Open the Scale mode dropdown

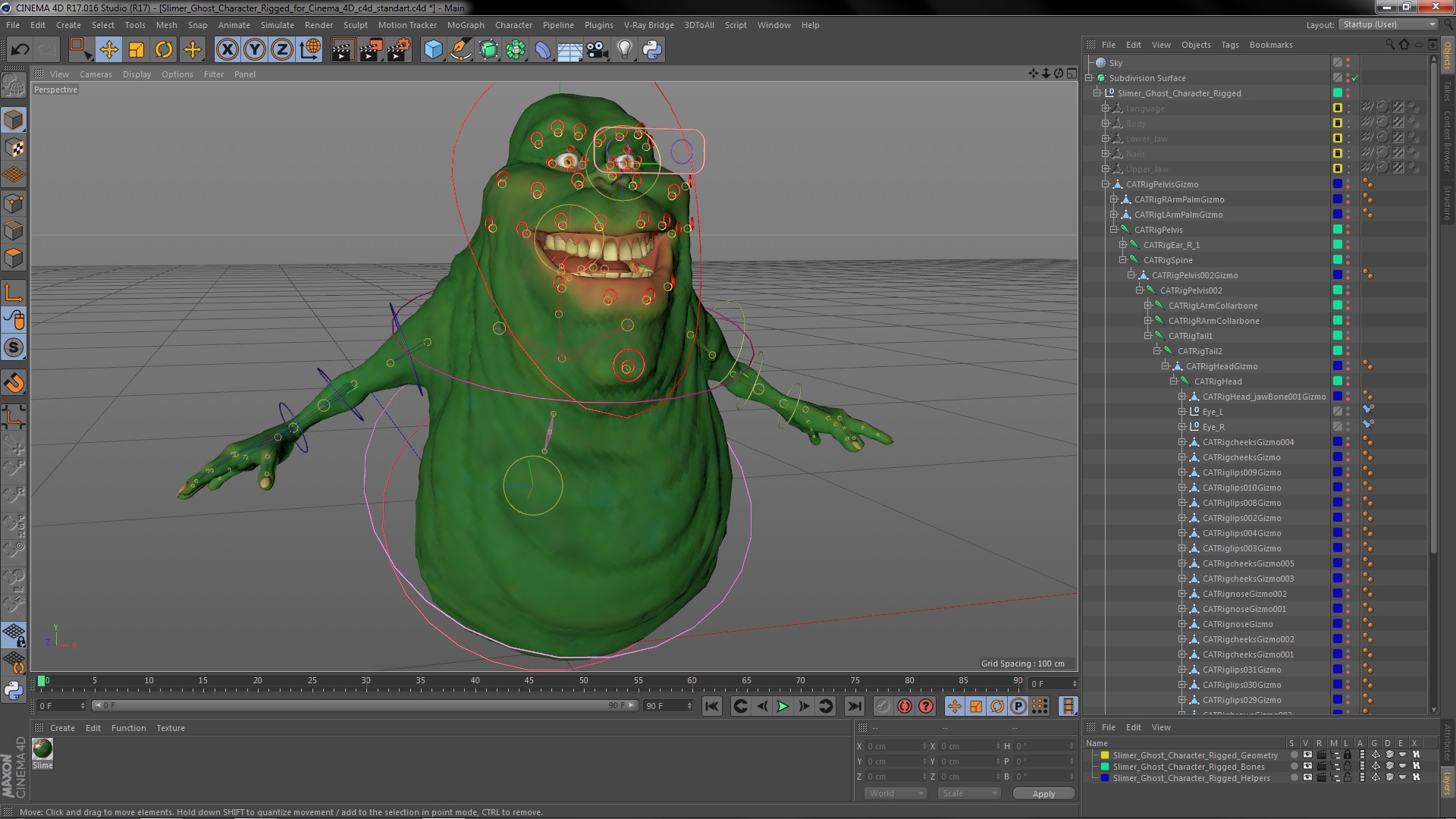click(969, 793)
